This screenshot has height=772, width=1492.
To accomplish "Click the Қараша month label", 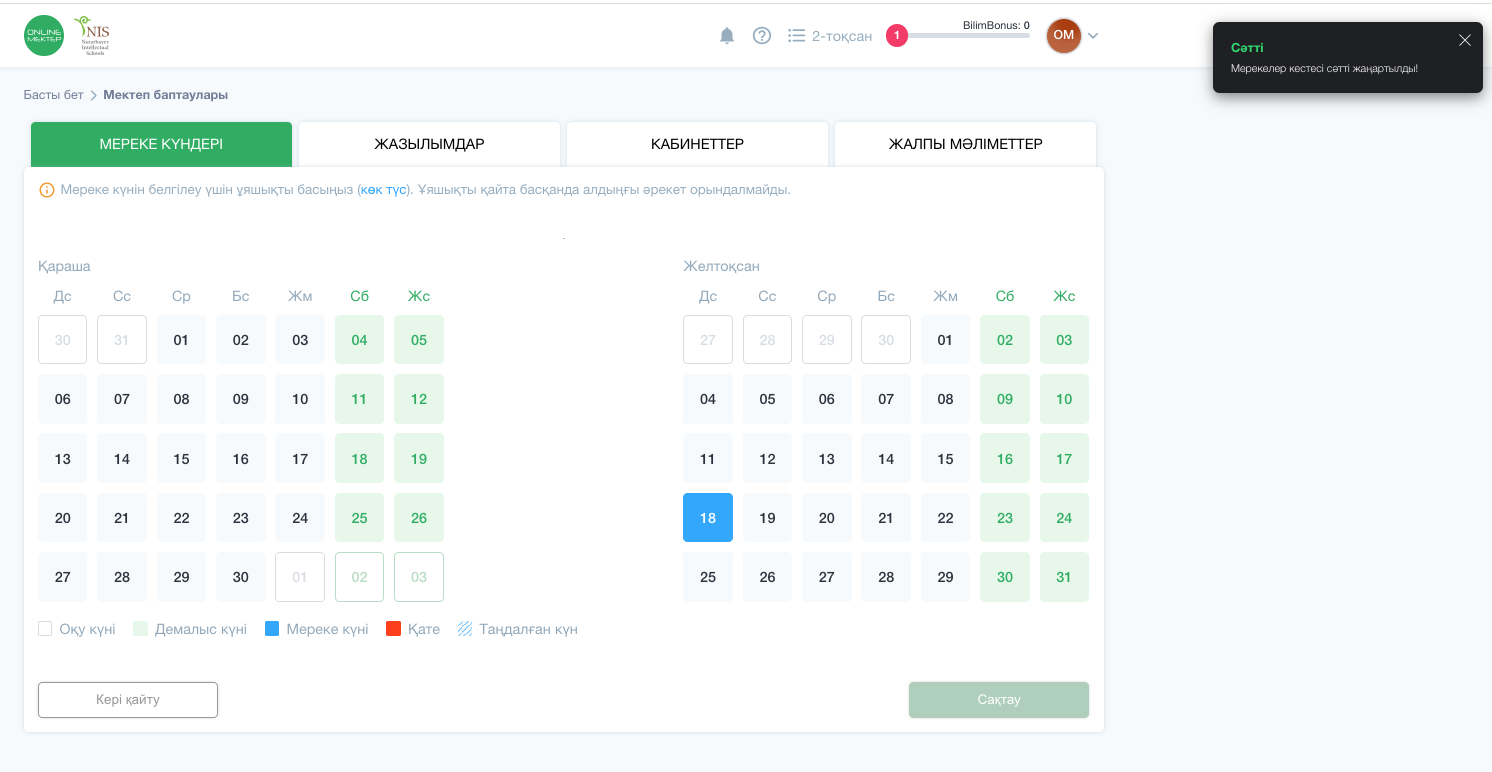I will [64, 266].
